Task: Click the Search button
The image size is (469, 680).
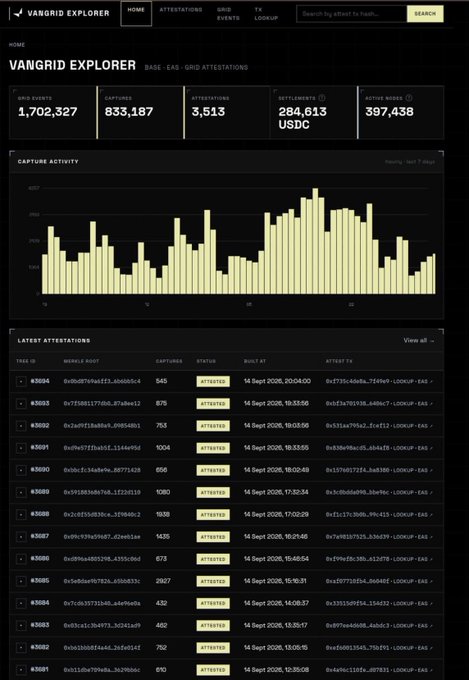Action: click(425, 14)
